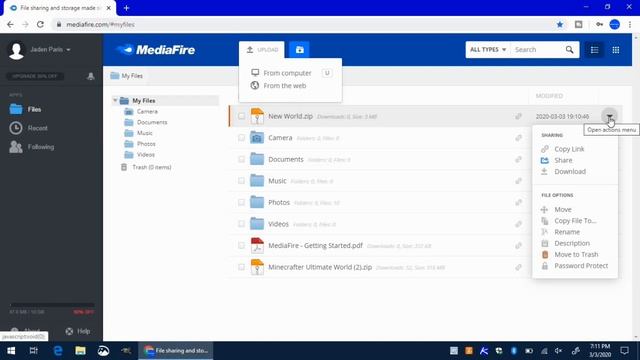Viewport: 640px width, 360px height.
Task: Open notifications bell in sidebar
Action: coord(91,76)
